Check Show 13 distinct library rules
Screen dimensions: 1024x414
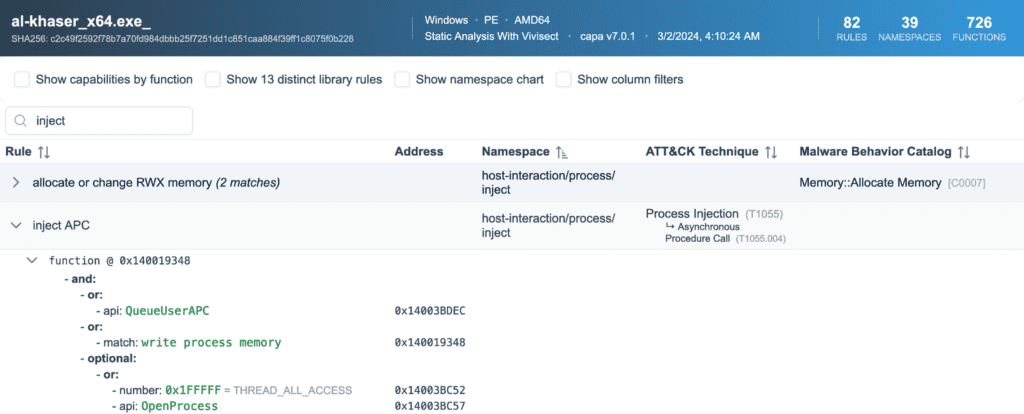point(213,79)
